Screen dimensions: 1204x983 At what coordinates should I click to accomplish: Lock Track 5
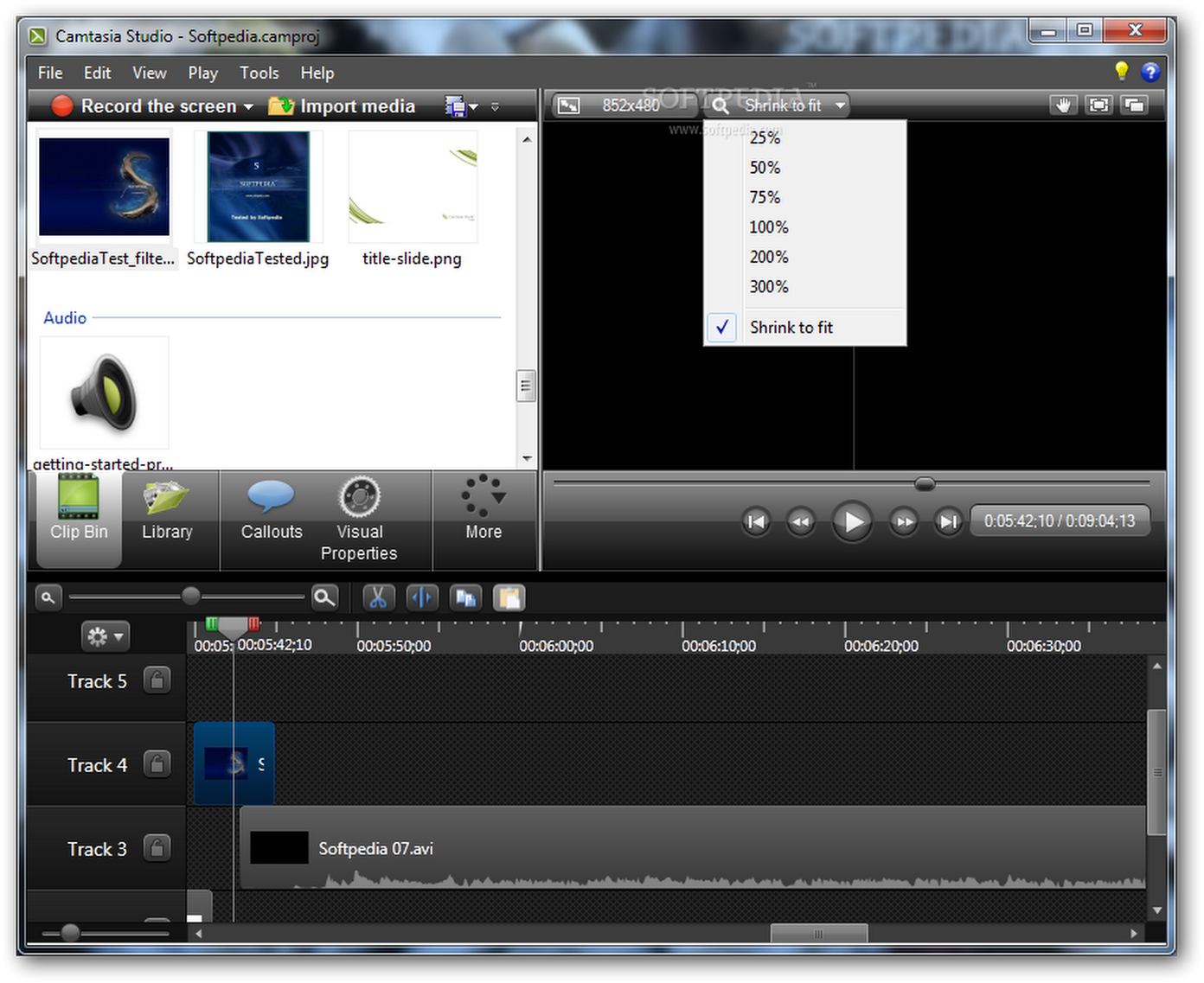pyautogui.click(x=157, y=680)
